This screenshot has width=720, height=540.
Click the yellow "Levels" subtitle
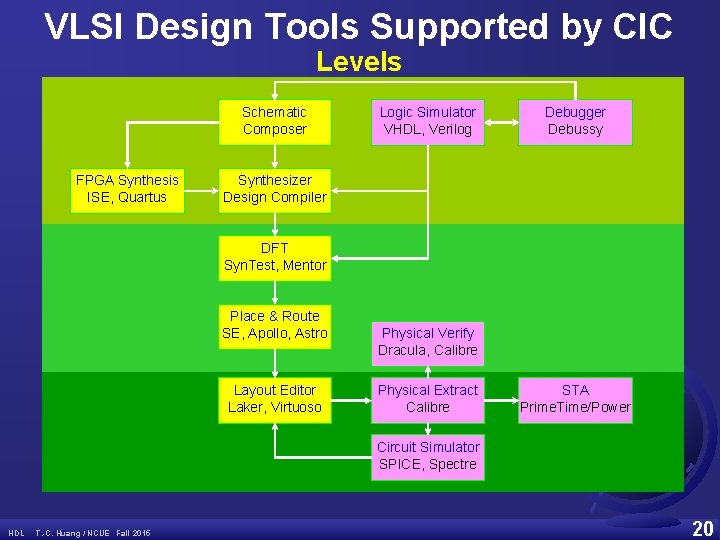coord(359,61)
